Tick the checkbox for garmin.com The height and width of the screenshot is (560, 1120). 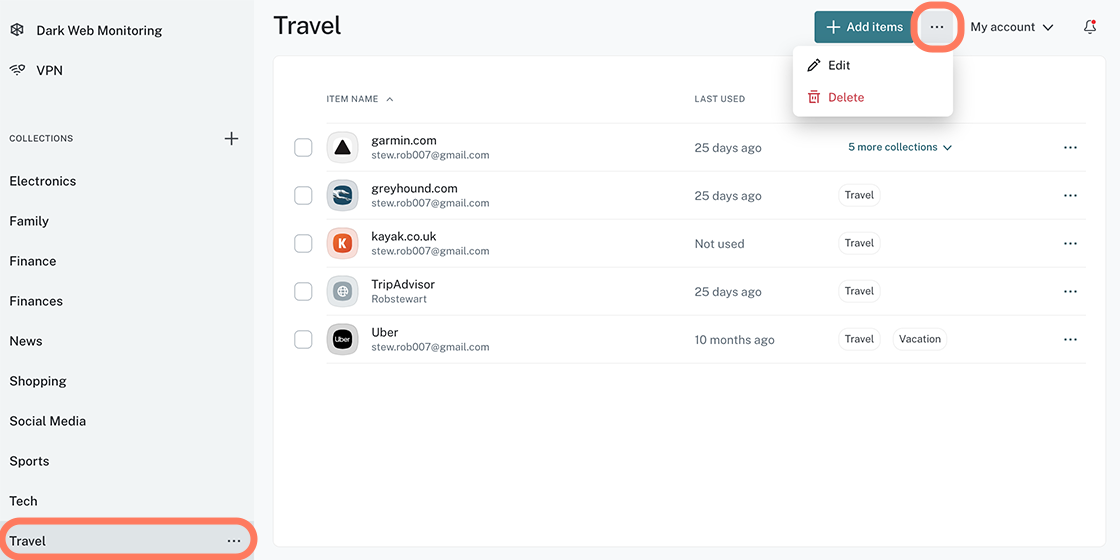coord(303,148)
